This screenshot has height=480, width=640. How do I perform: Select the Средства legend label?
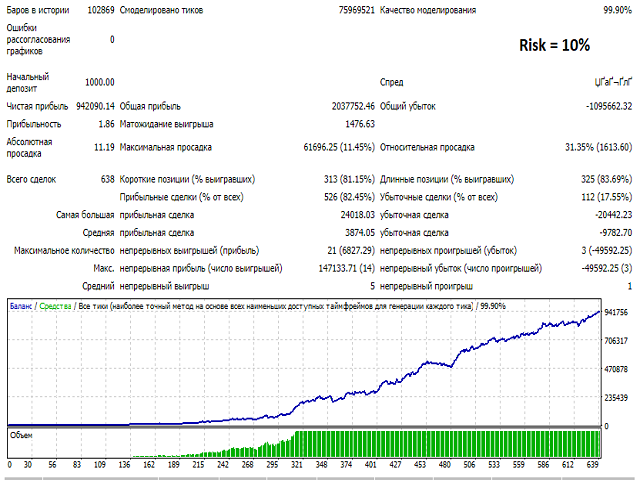tap(54, 305)
